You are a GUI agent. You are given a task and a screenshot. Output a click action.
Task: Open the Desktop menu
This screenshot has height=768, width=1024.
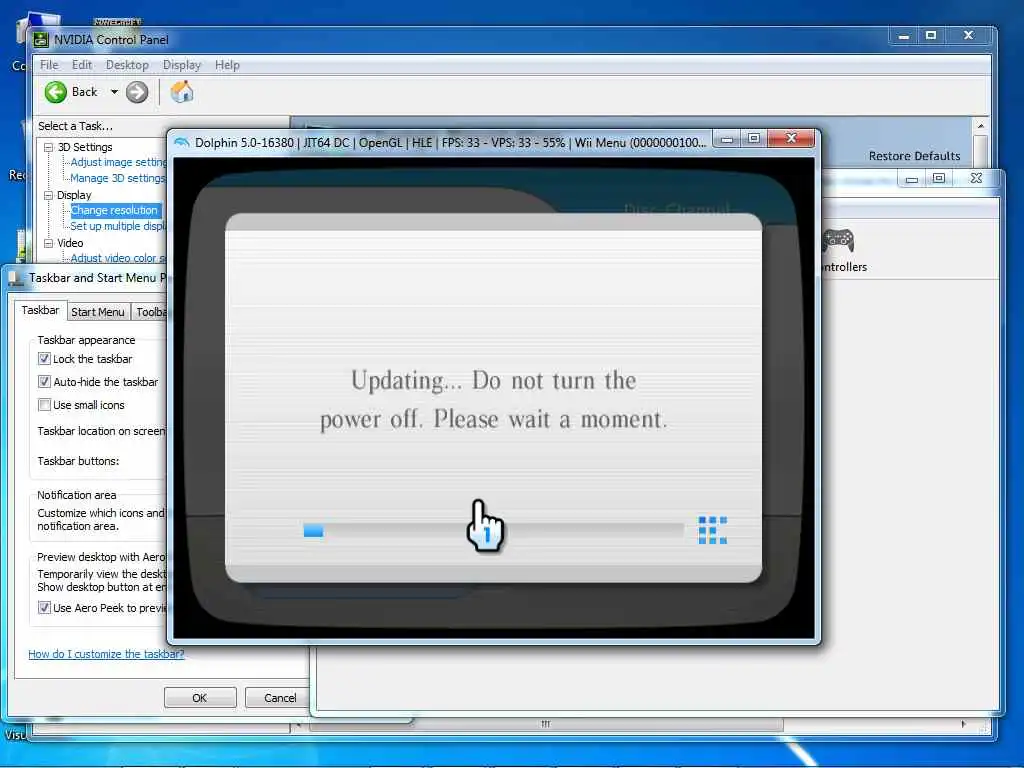pos(127,65)
